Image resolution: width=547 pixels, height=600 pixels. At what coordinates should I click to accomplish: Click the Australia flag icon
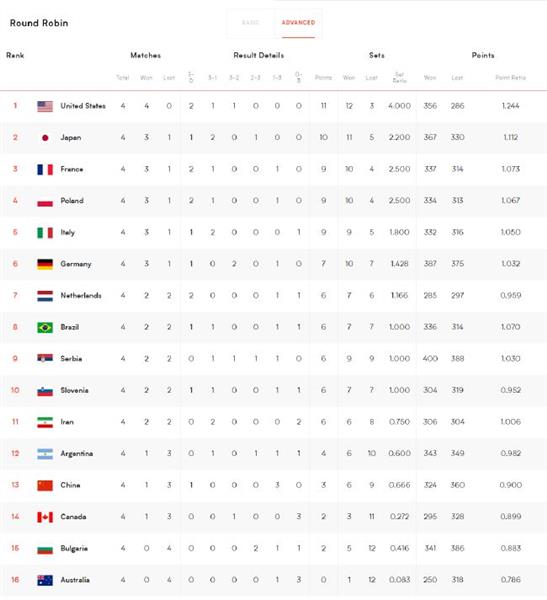pyautogui.click(x=45, y=580)
